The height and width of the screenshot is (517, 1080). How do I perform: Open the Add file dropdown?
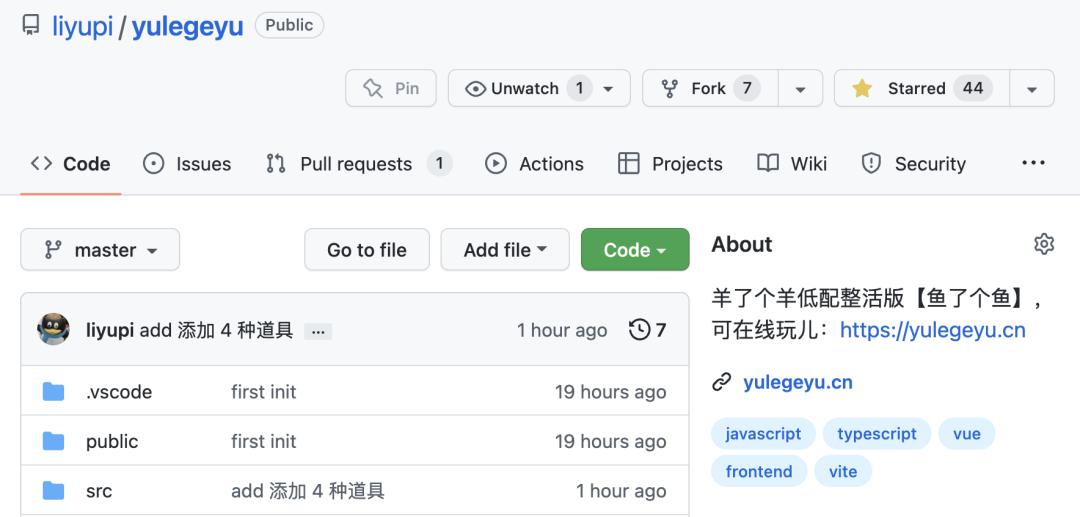coord(505,250)
